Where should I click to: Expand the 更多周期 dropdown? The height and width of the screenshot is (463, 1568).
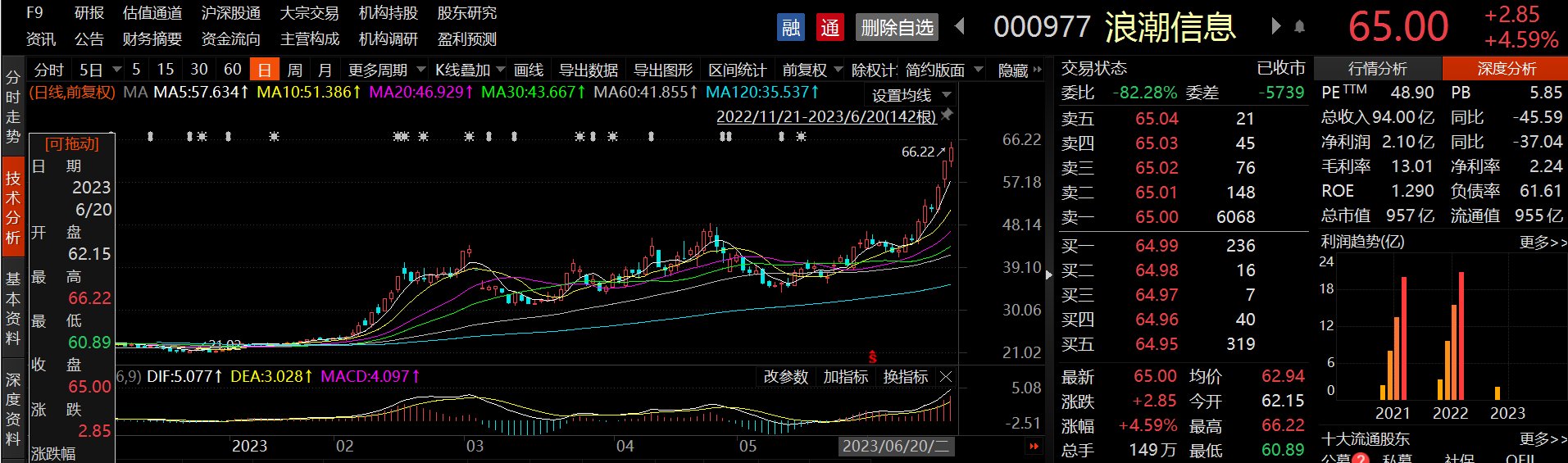point(421,70)
